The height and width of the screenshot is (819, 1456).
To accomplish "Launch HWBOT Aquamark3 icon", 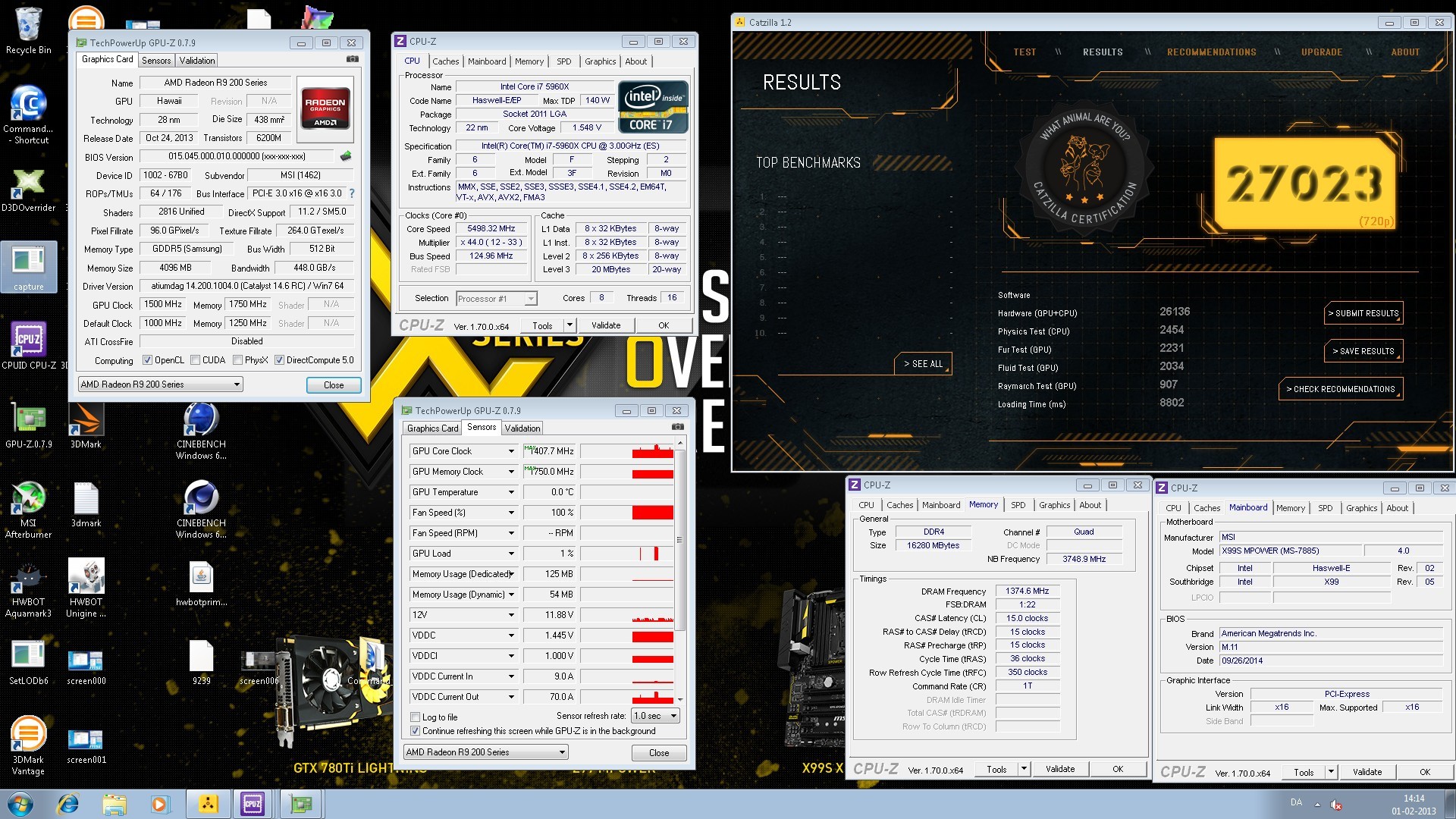I will point(29,588).
